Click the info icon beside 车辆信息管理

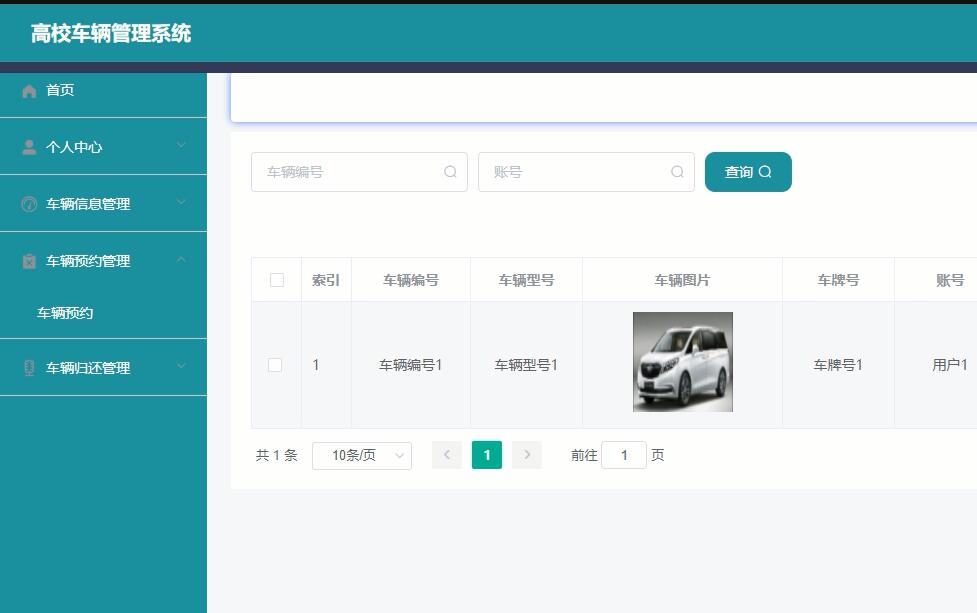[x=29, y=204]
